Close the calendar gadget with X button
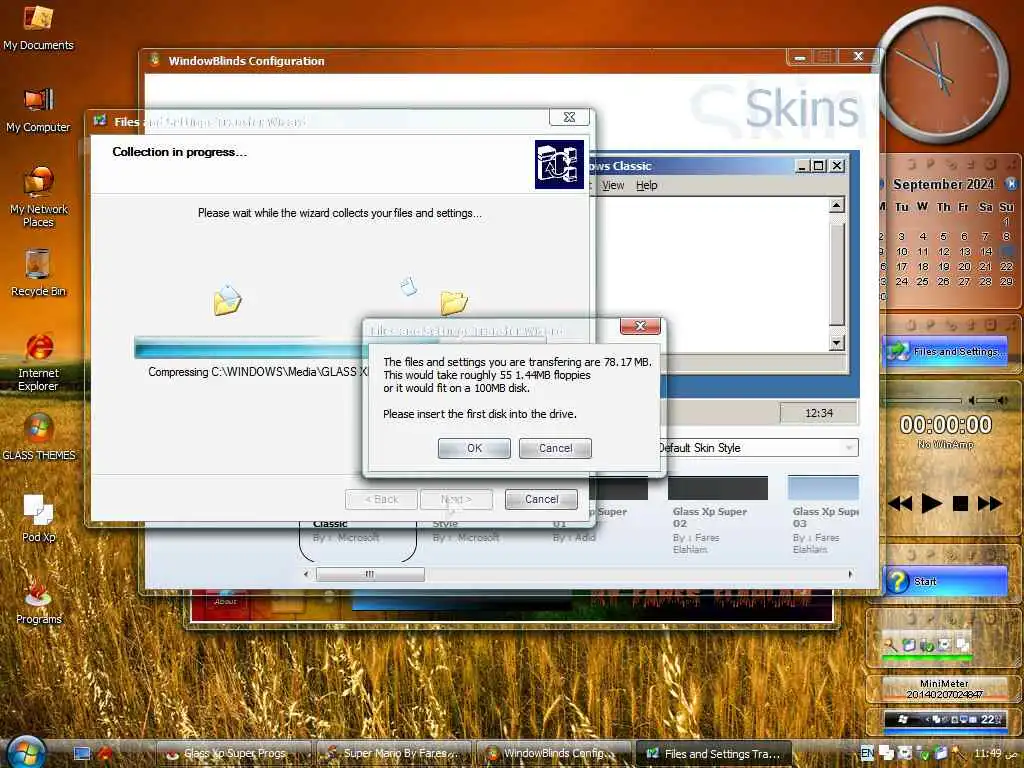 1011,184
